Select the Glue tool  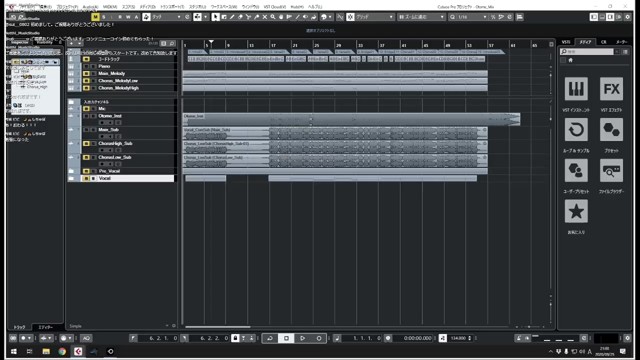tap(256, 17)
